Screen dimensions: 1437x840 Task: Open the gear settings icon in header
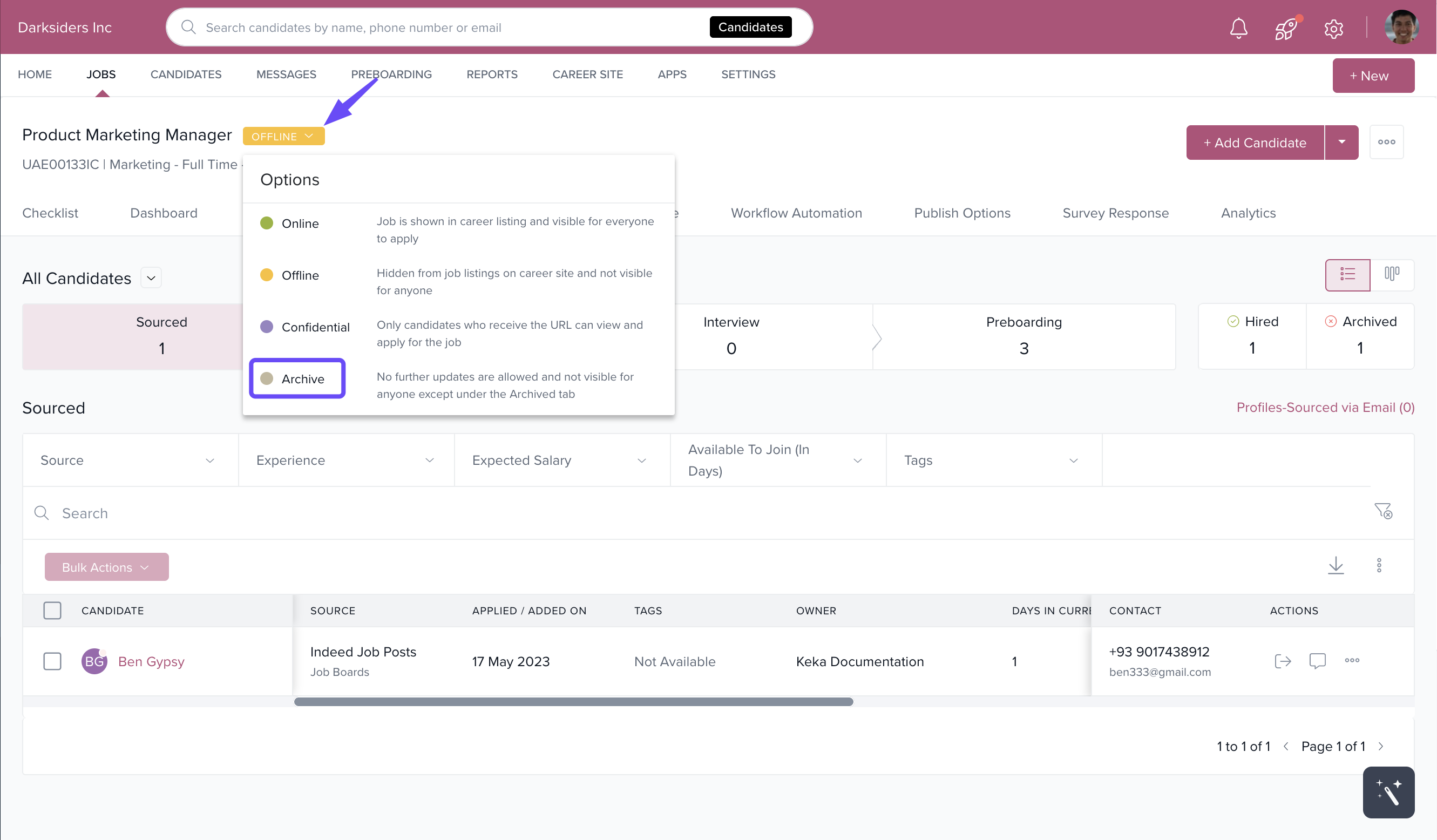1333,28
